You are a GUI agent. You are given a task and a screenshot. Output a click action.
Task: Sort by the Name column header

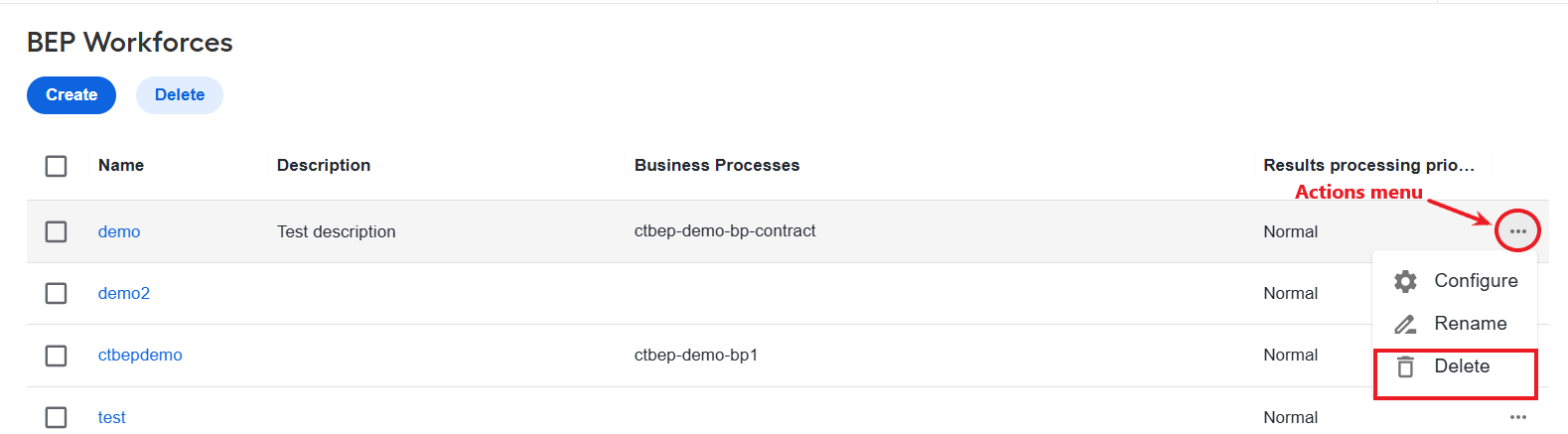click(121, 165)
